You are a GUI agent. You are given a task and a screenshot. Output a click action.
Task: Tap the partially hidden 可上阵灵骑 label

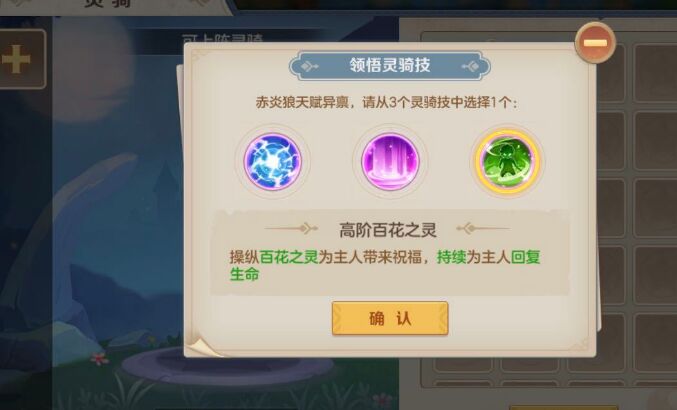(223, 39)
